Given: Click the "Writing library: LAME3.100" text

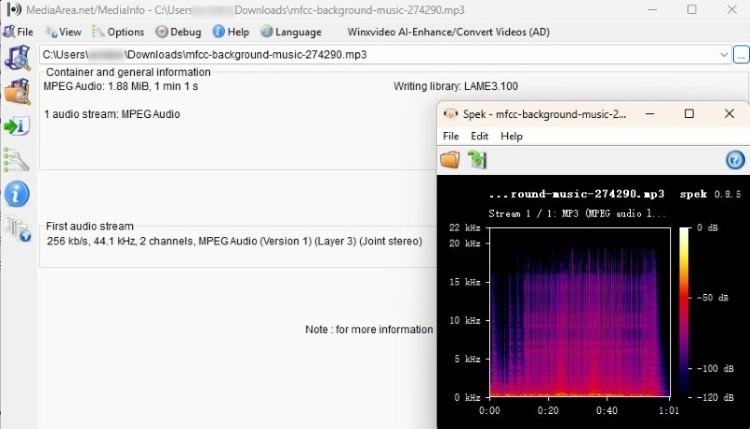Looking at the screenshot, I should (455, 87).
